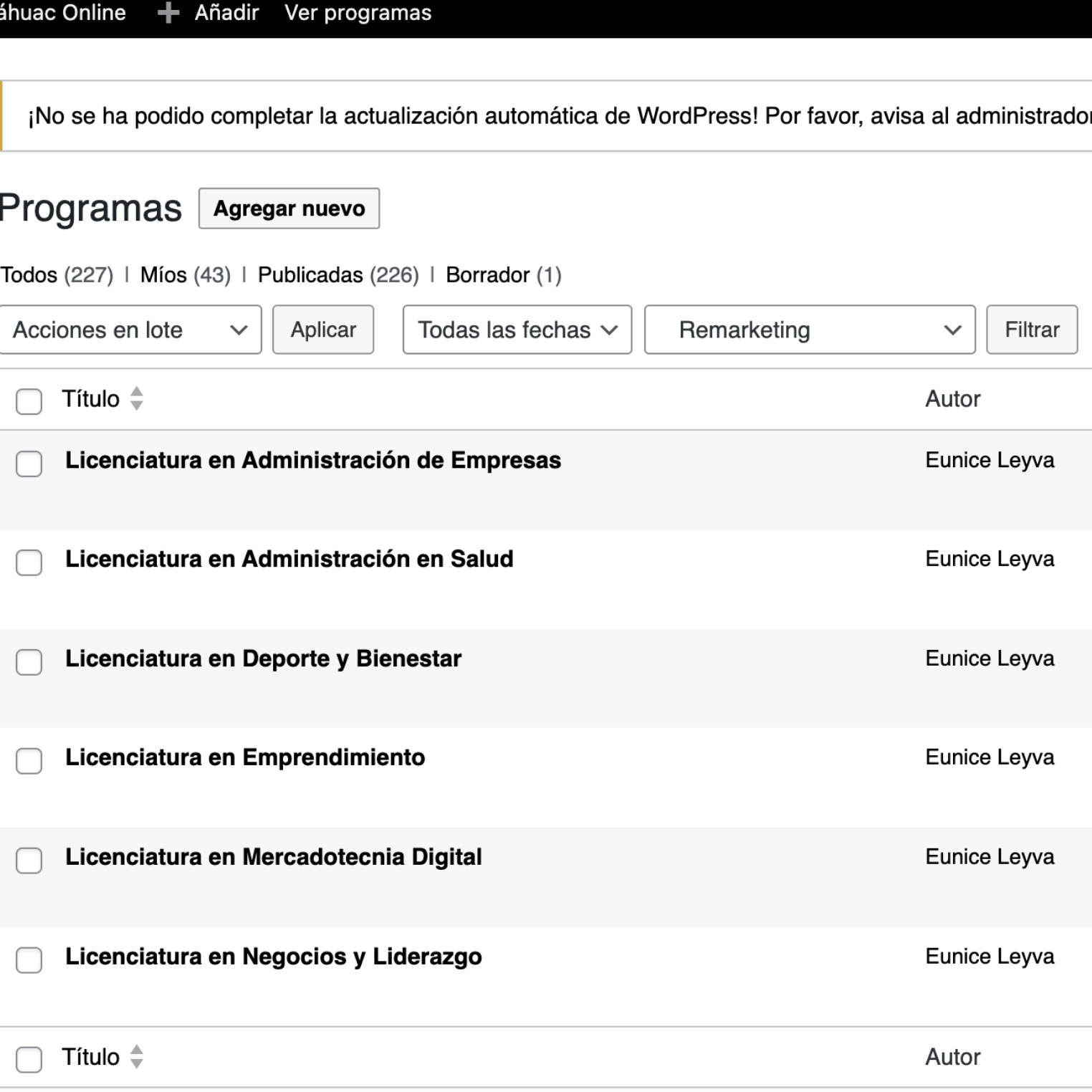Open the Remarketing category dropdown
Screen dimensions: 1092x1092
809,330
